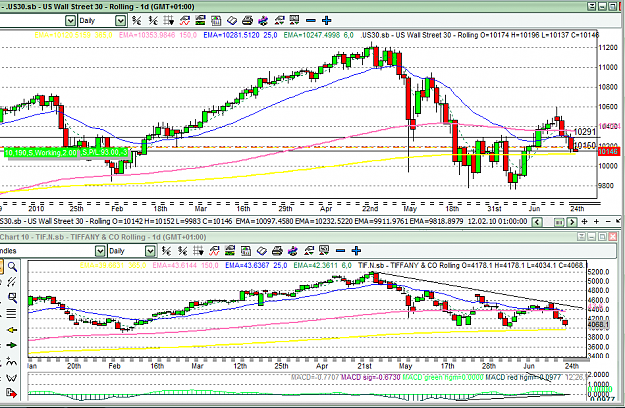Screen dimensions: 625x408
Task: Click the eraser icon in Tiffany toolbar
Action: coord(261,251)
